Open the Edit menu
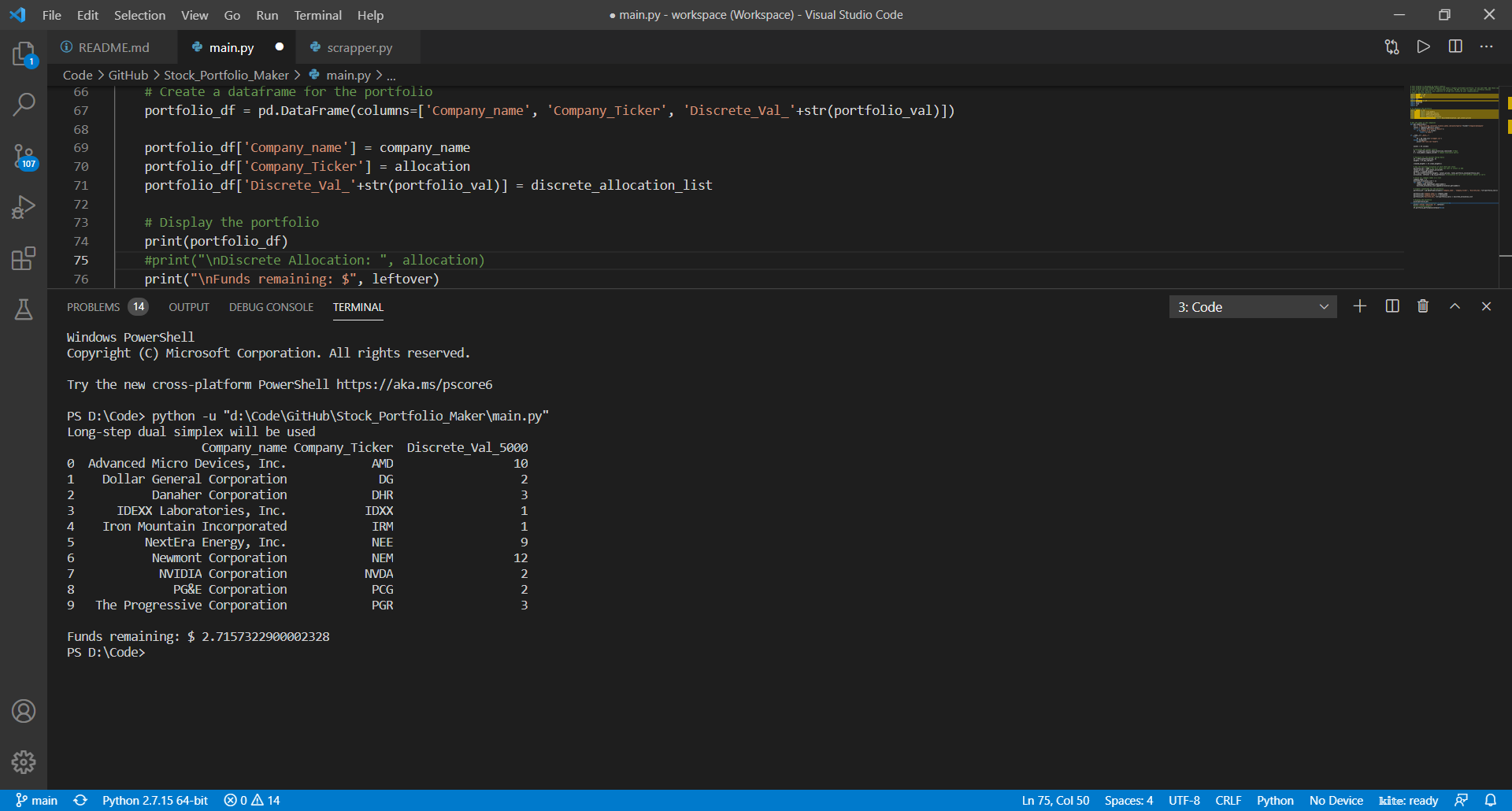This screenshot has width=1512, height=811. (x=87, y=15)
